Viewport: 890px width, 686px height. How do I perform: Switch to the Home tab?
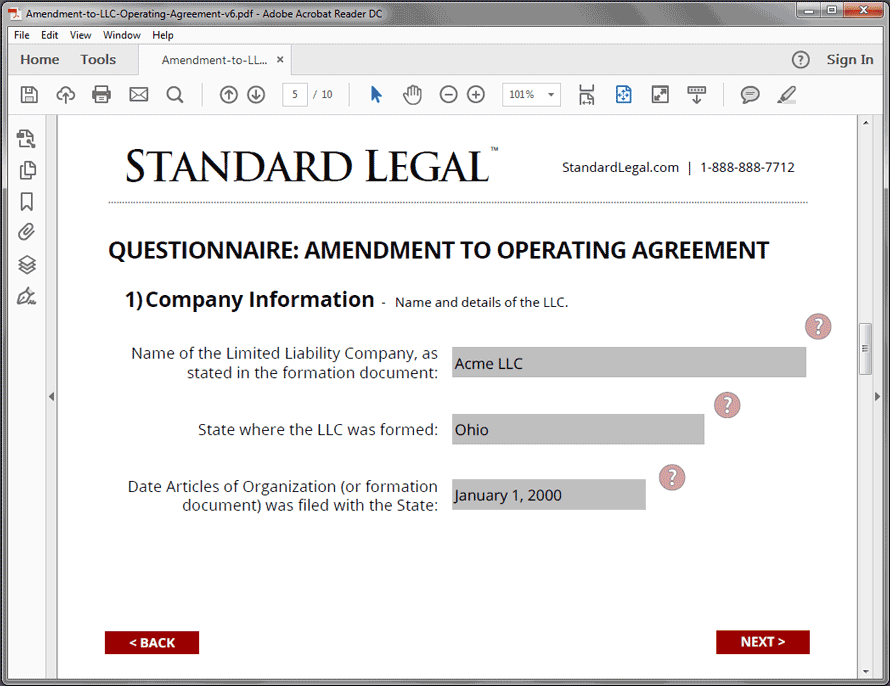[x=40, y=60]
